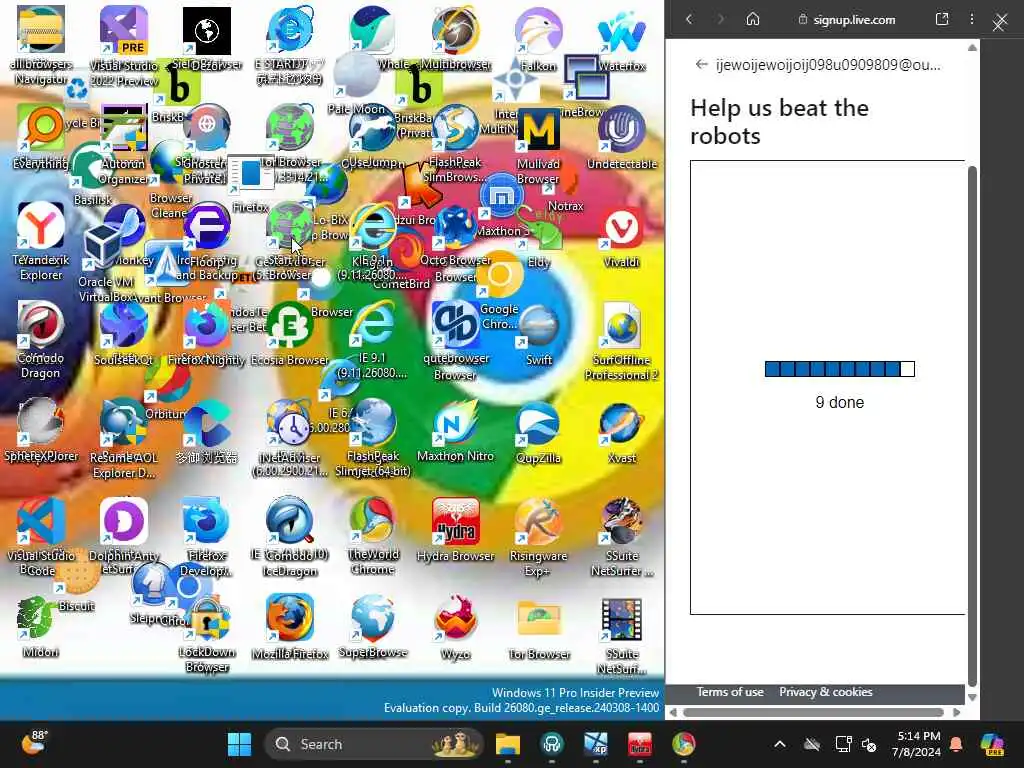Open the Maxthon Nitro desktop icon

[x=455, y=424]
